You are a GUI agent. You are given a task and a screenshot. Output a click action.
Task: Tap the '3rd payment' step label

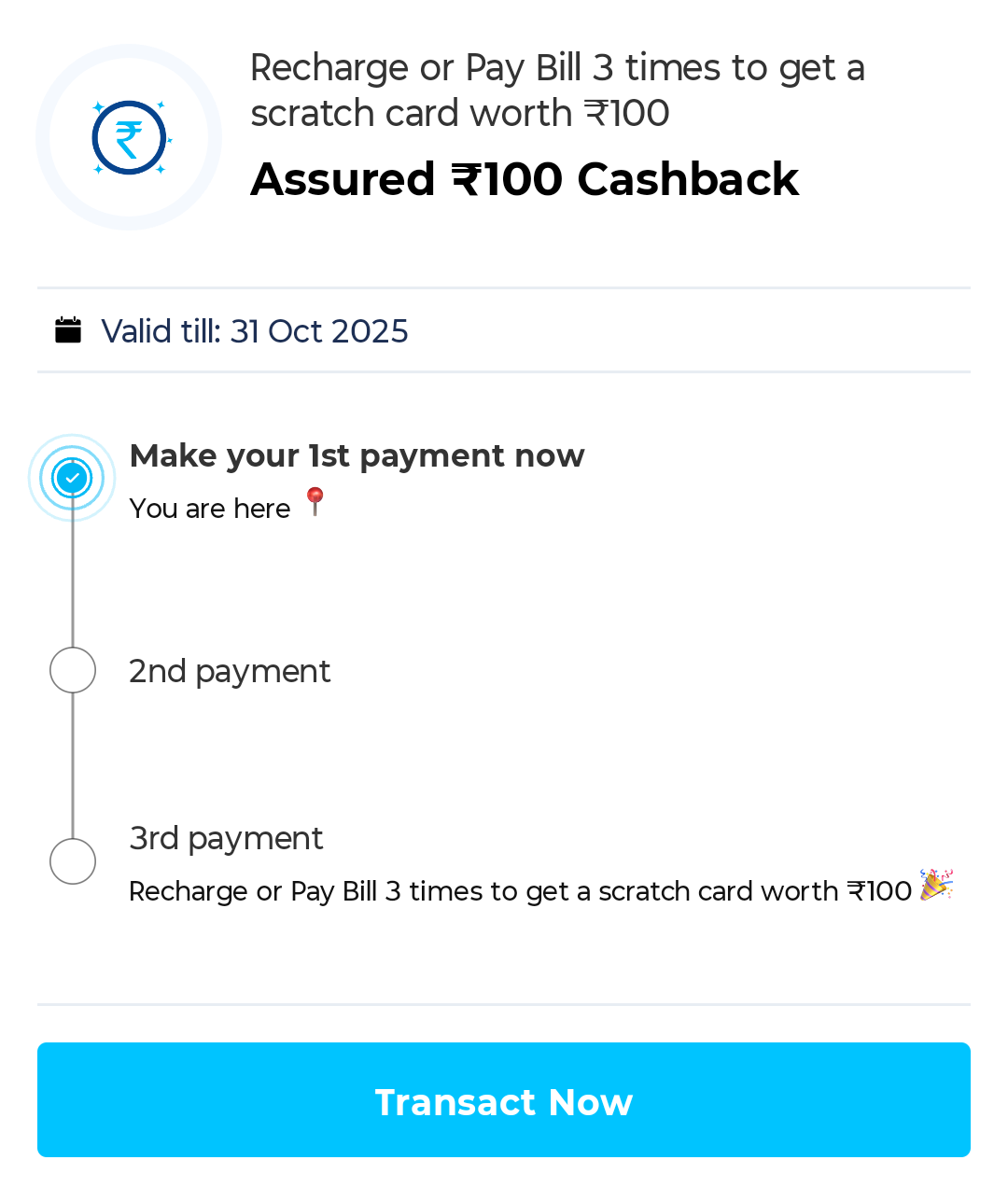click(x=226, y=838)
